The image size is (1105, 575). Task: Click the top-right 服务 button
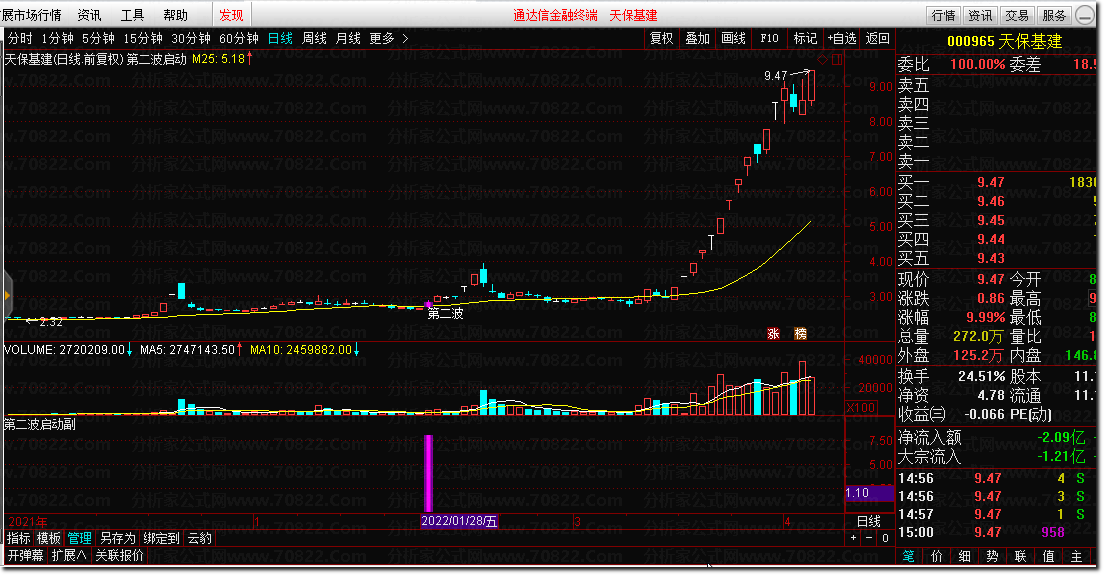(x=1054, y=15)
